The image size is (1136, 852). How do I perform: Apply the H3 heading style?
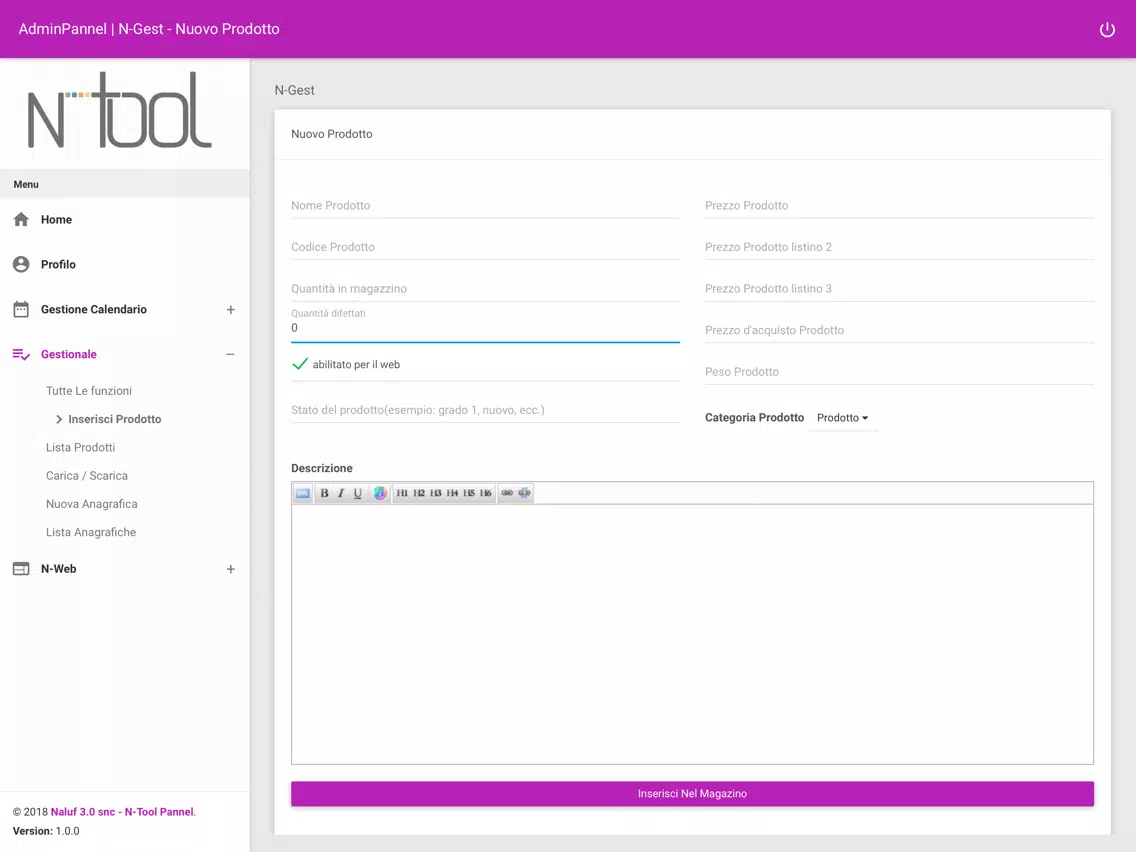[x=435, y=493]
